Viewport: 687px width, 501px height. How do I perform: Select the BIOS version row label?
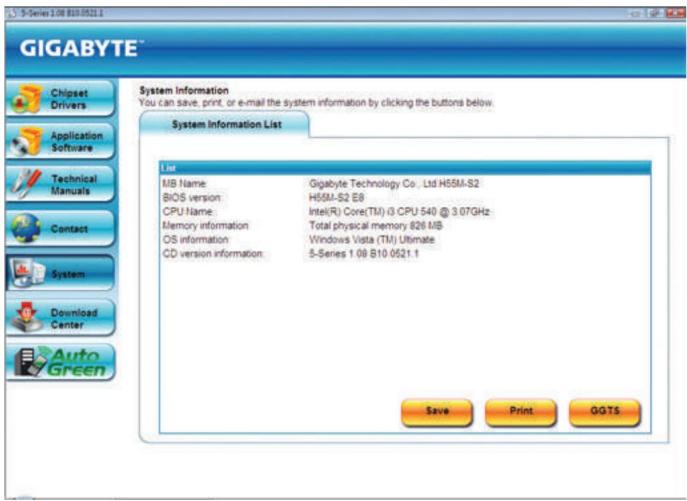click(x=192, y=198)
